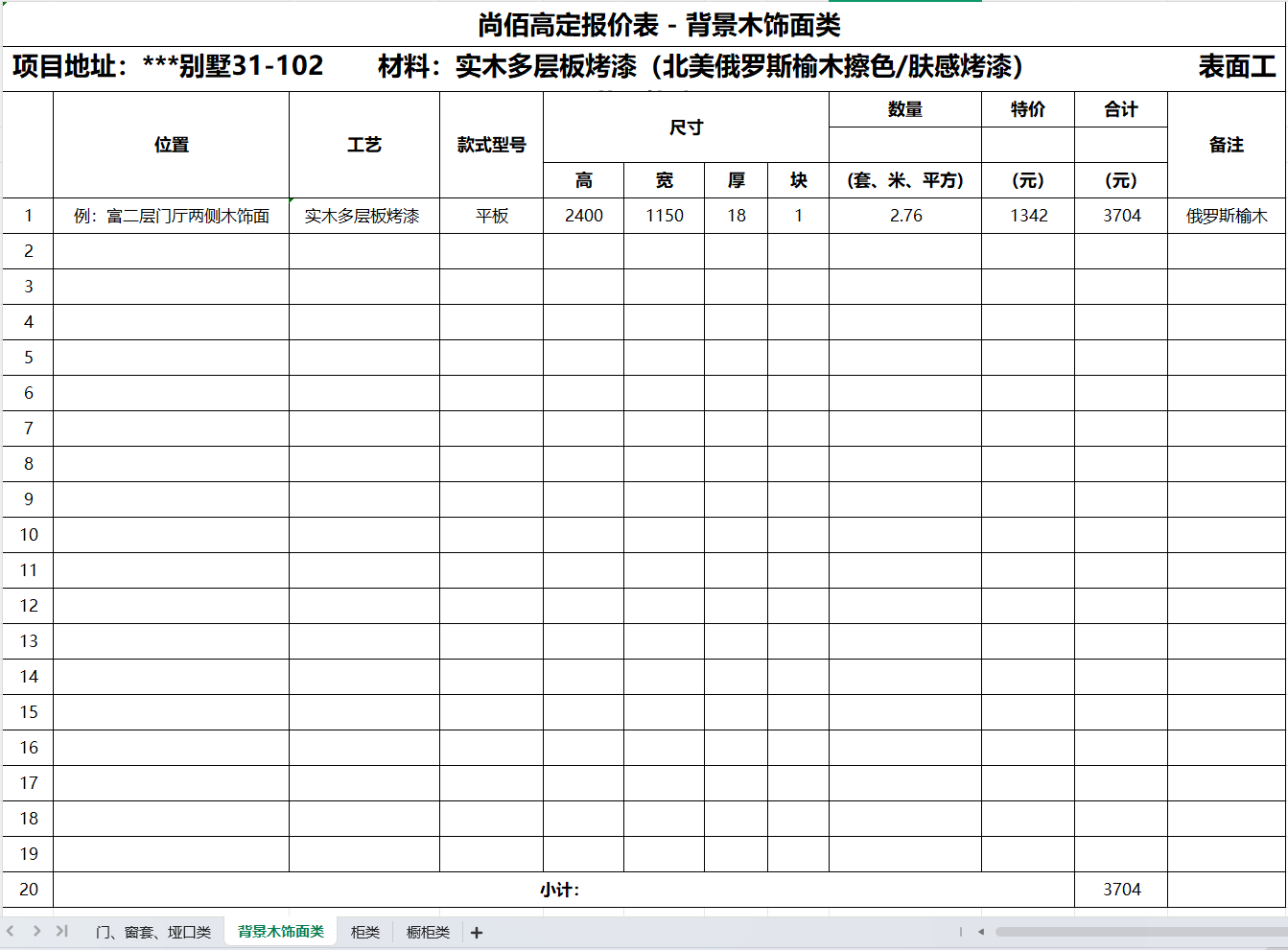
Task: Select the title cell 尚佰高定报价表
Action: [x=660, y=26]
